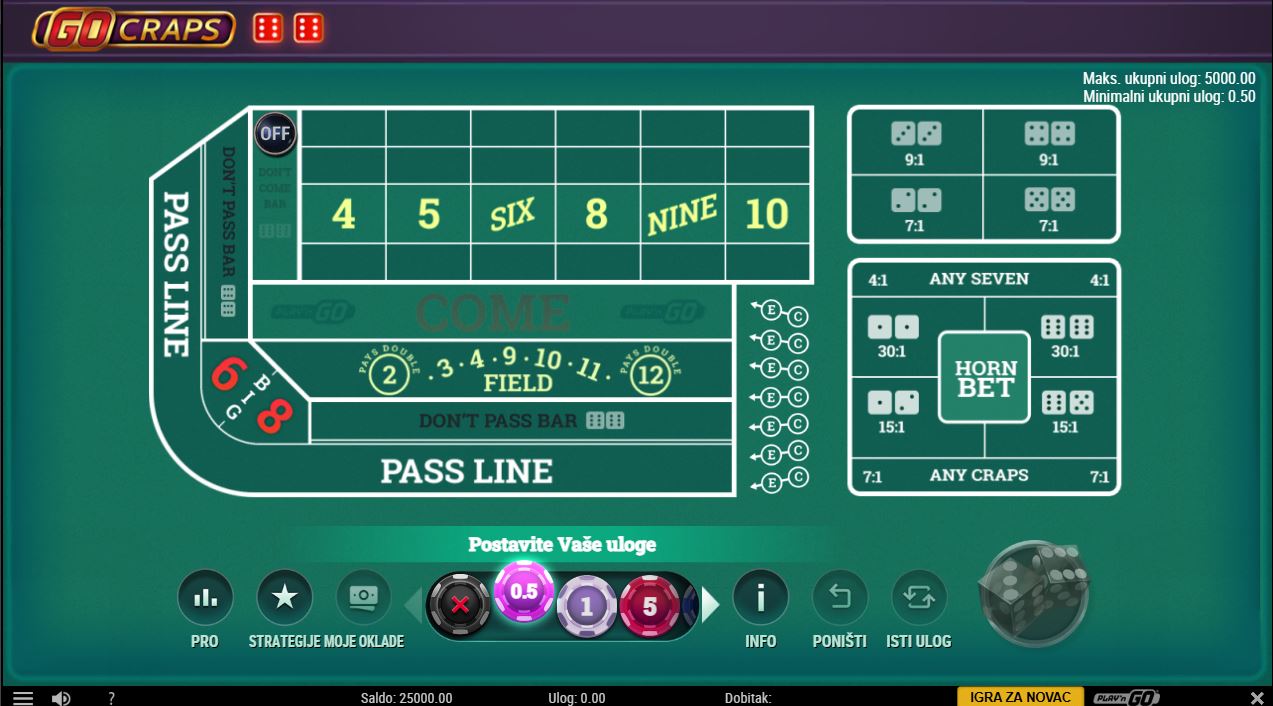This screenshot has width=1273, height=706.
Task: Undo last bet with Poništi
Action: [x=840, y=598]
